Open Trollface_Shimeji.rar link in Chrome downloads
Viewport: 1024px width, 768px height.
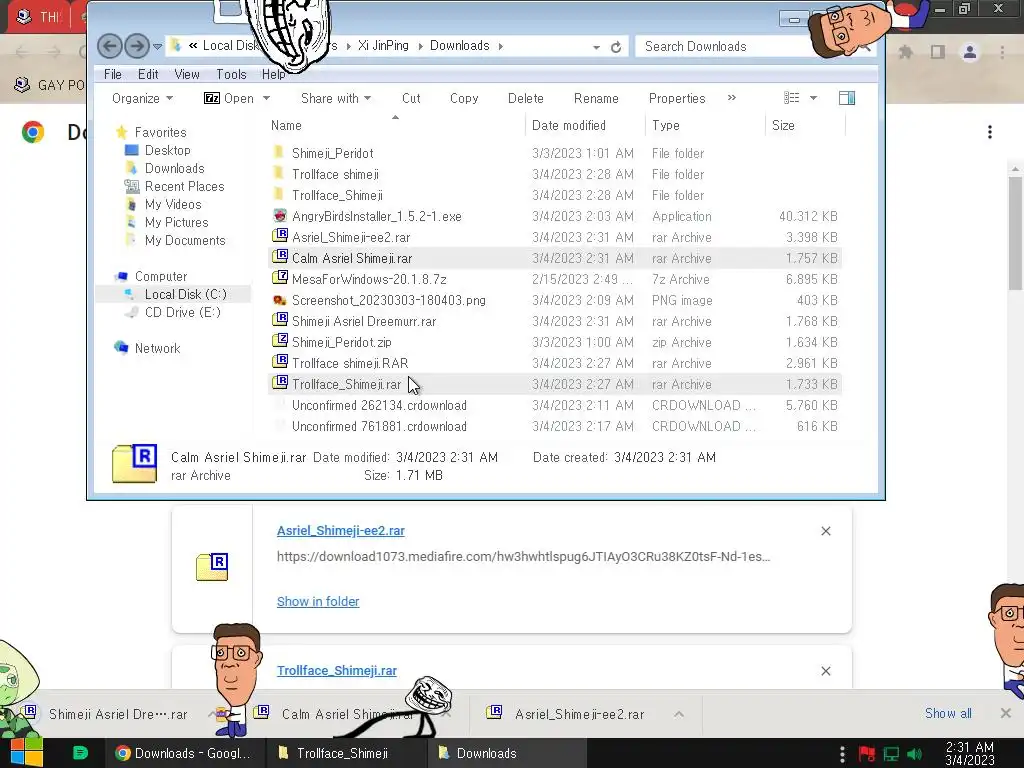336,671
